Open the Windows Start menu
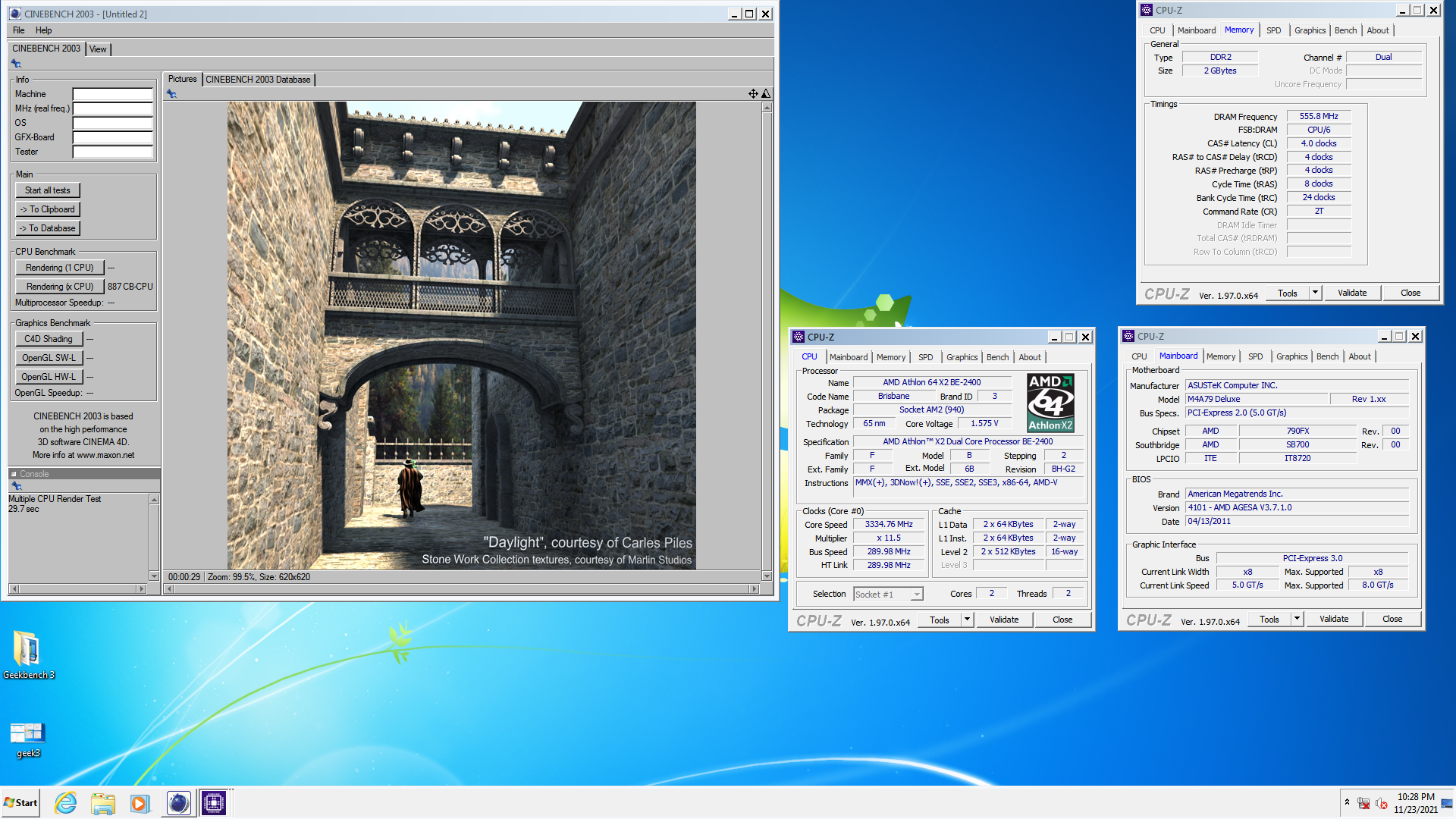 point(20,803)
